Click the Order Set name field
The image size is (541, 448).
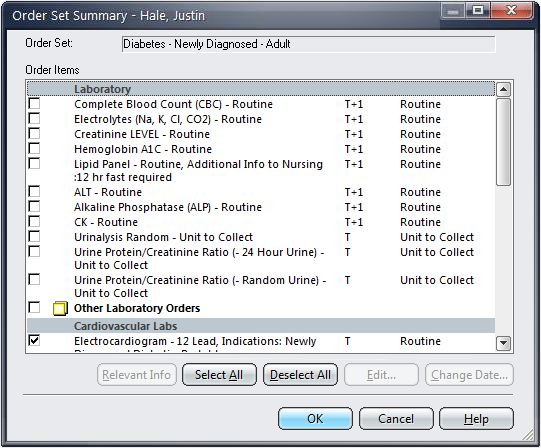tap(309, 44)
